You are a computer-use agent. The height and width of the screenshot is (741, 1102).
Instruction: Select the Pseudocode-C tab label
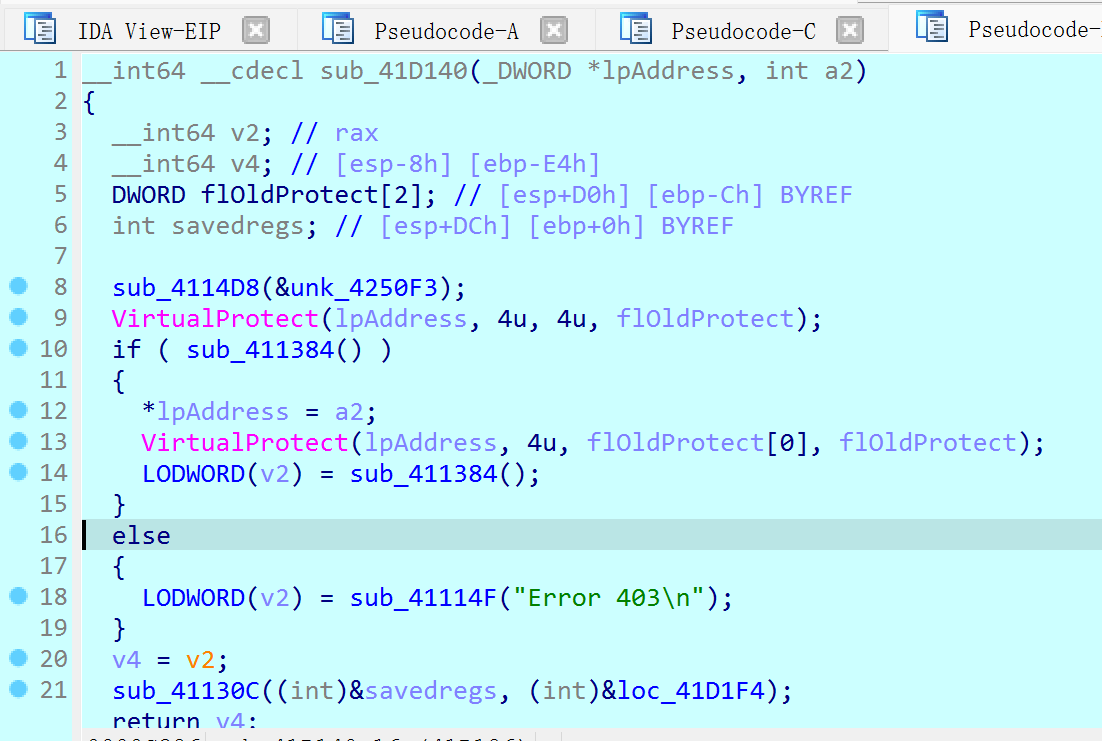click(743, 31)
